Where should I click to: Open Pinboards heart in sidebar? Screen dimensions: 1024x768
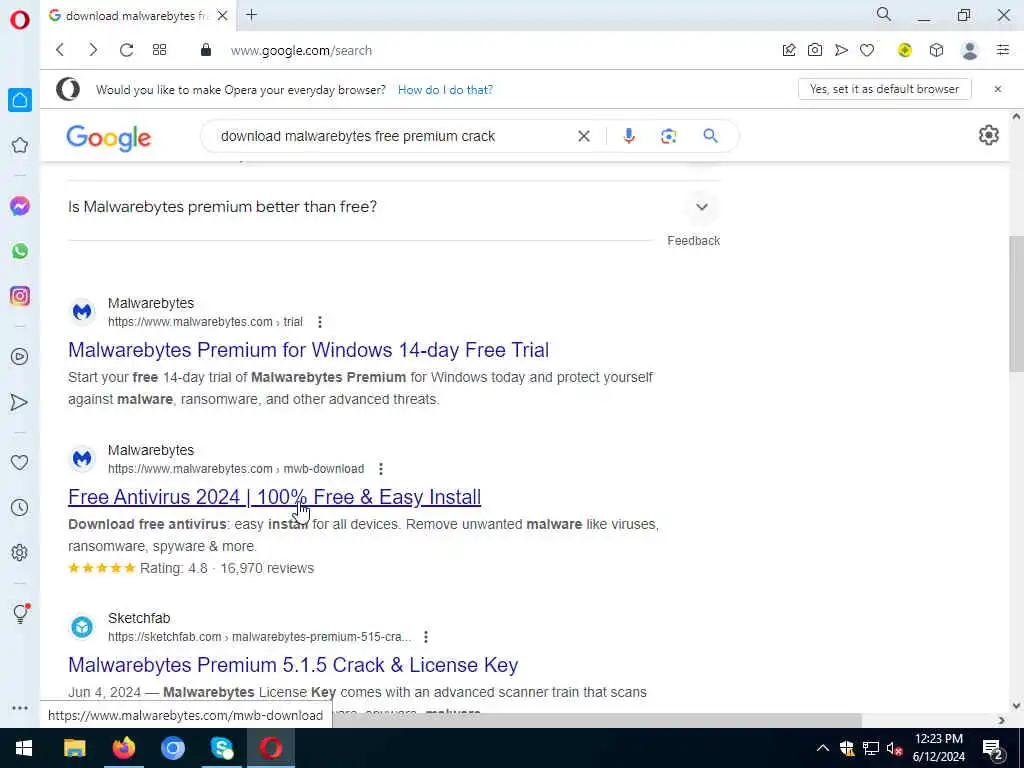point(20,462)
